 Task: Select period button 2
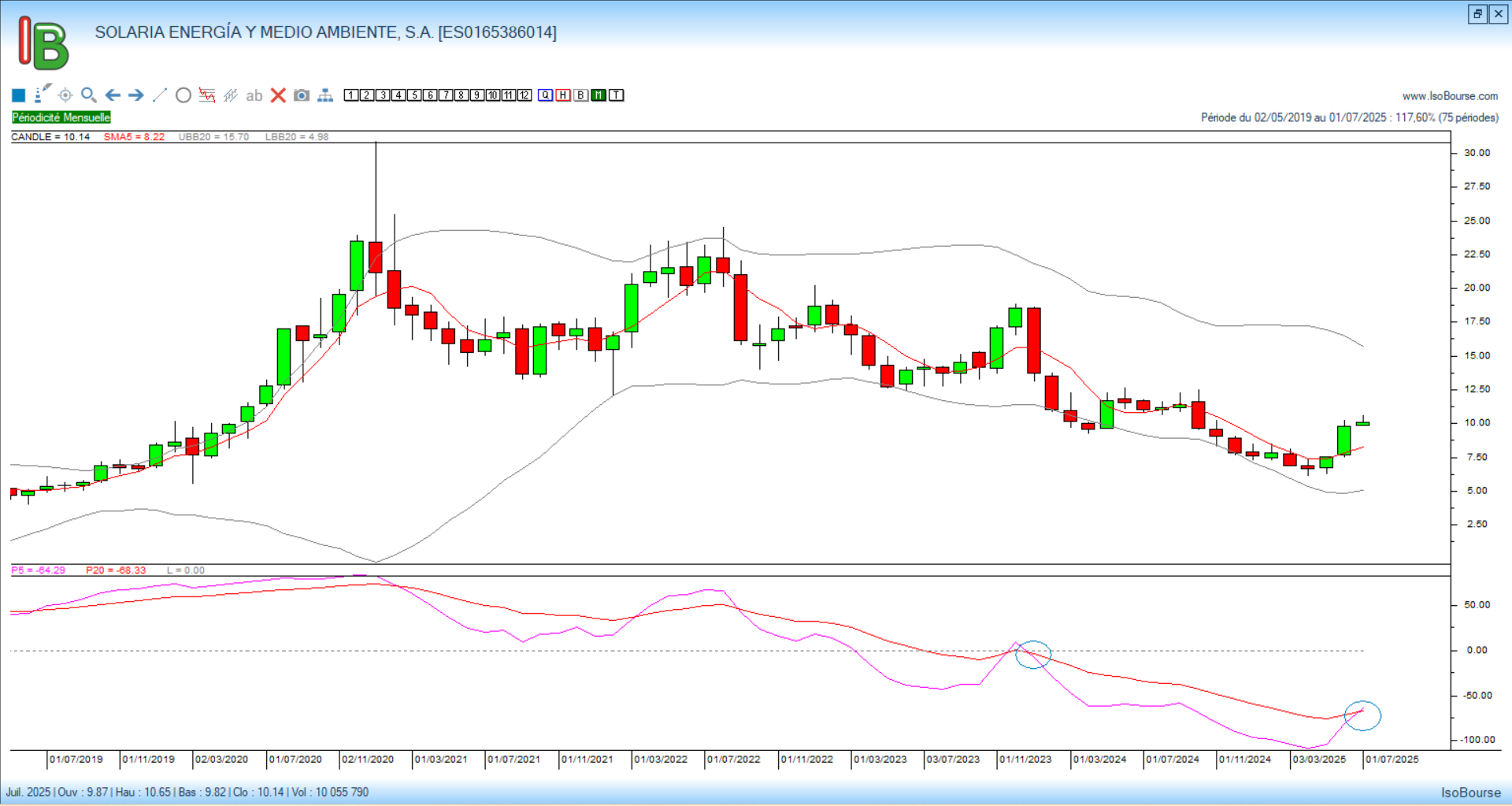367,95
